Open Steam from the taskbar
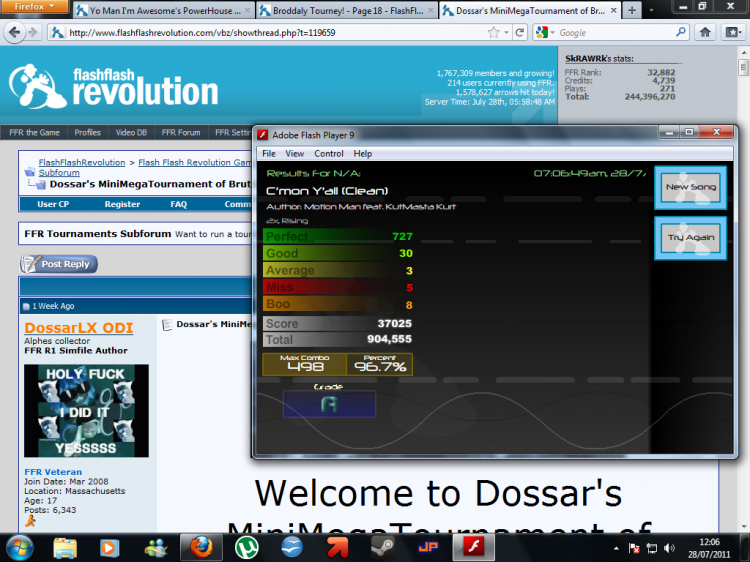This screenshot has width=750, height=562. 383,547
